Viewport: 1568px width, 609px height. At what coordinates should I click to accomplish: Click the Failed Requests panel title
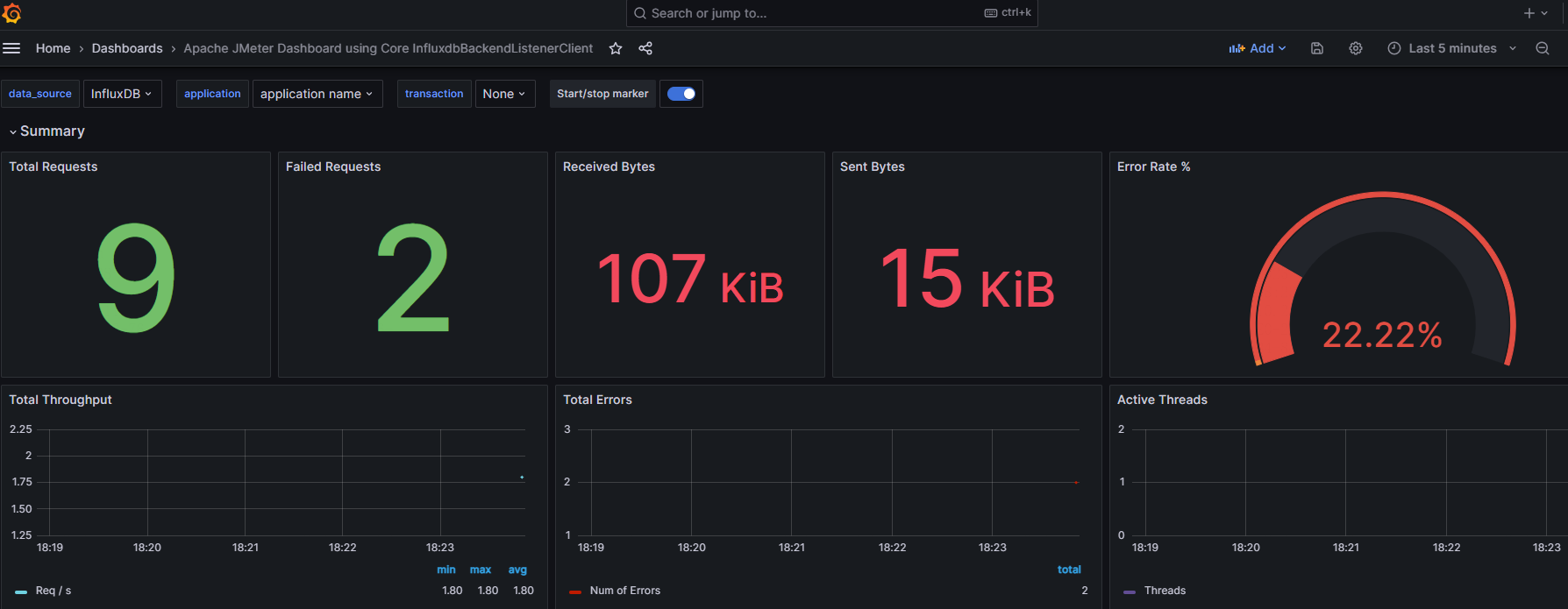(x=333, y=166)
